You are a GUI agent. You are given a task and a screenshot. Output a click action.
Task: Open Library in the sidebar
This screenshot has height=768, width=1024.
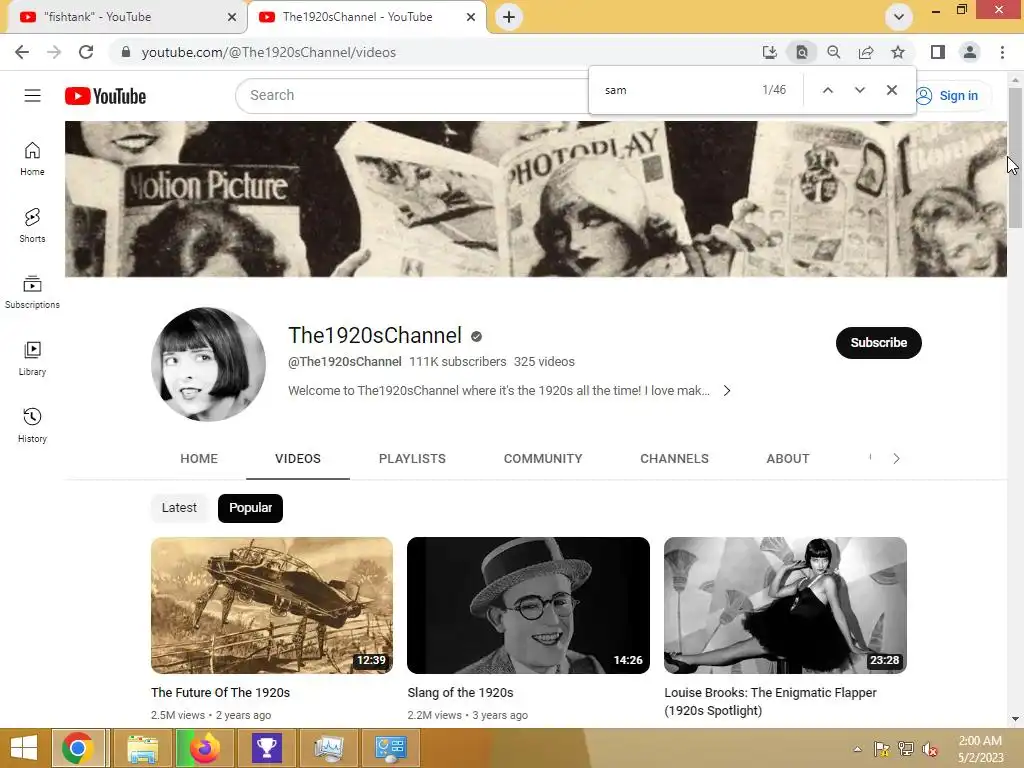pos(32,359)
